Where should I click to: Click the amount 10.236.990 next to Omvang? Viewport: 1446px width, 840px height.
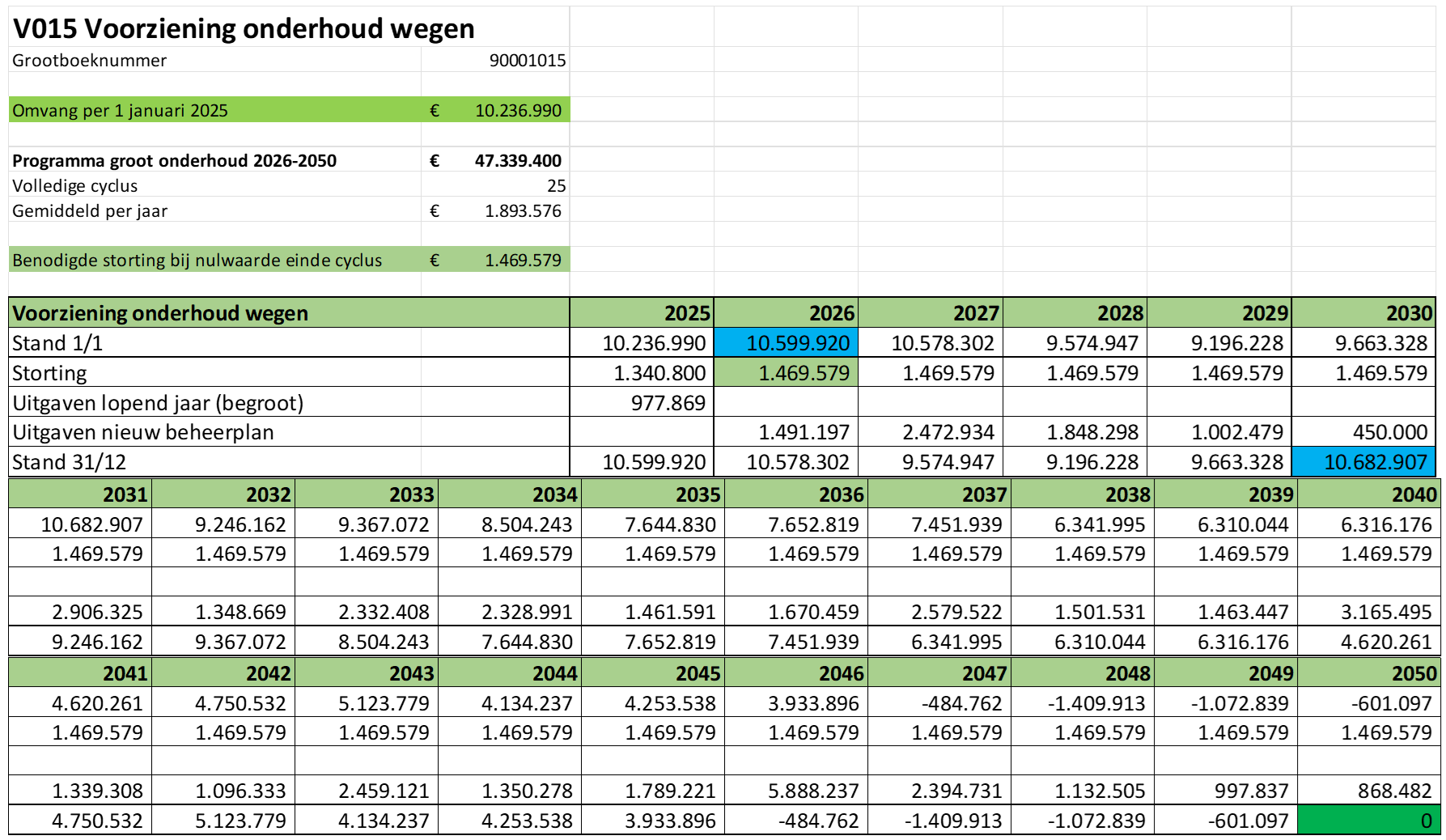[519, 110]
